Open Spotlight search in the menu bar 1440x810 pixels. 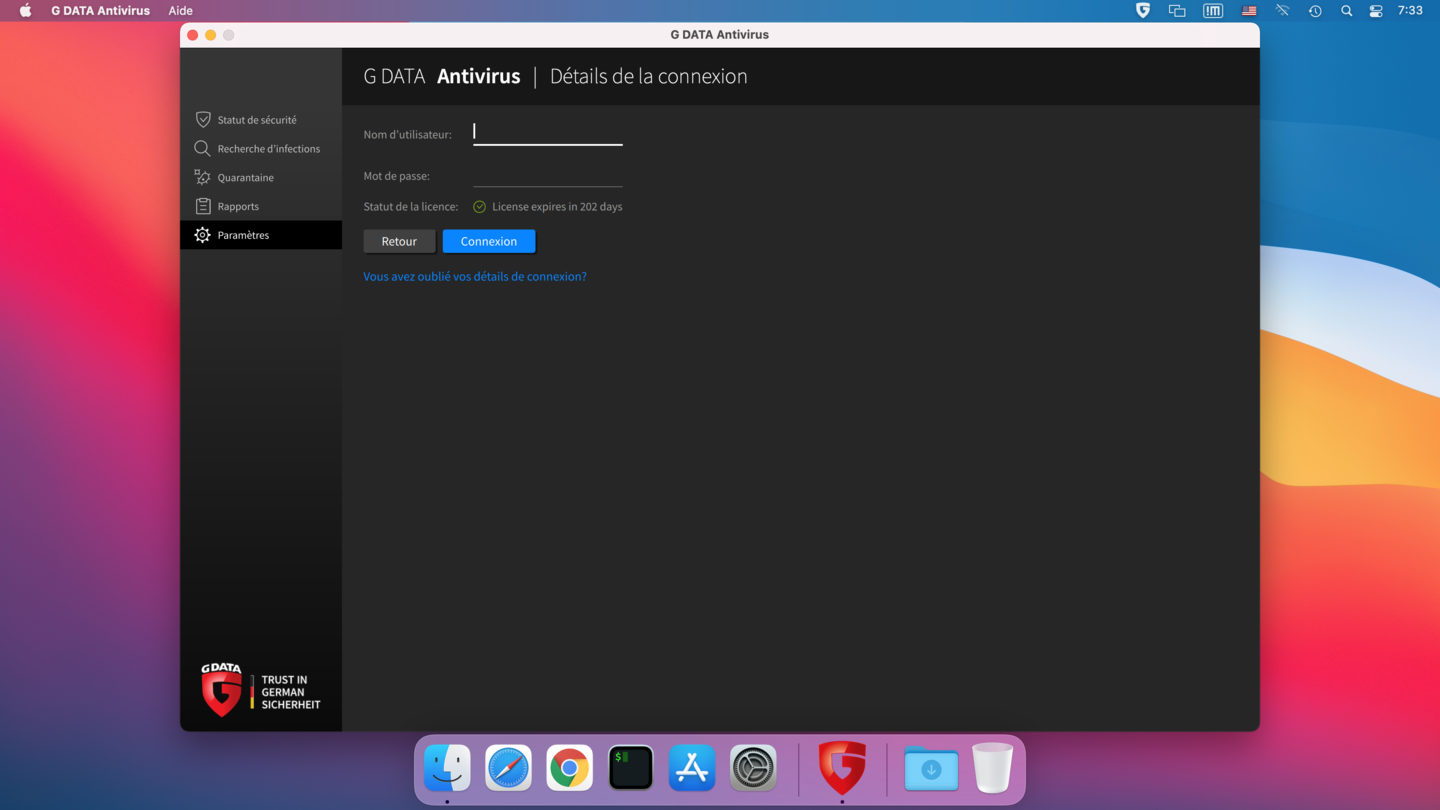click(1346, 11)
